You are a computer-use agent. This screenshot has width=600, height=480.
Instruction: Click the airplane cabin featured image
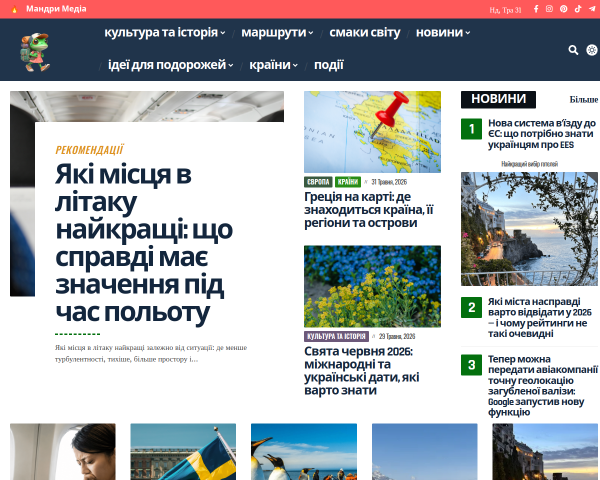[x=147, y=106]
